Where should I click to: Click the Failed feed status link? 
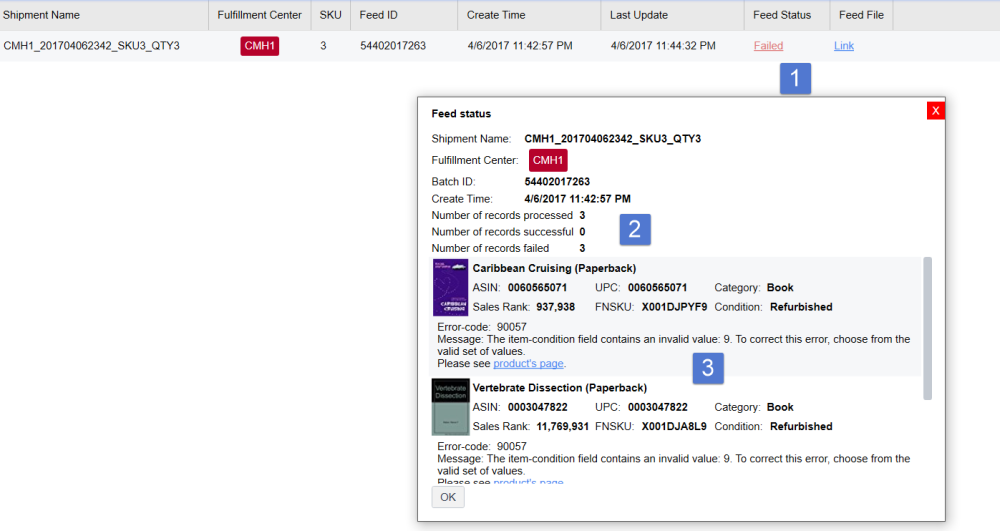pyautogui.click(x=768, y=46)
